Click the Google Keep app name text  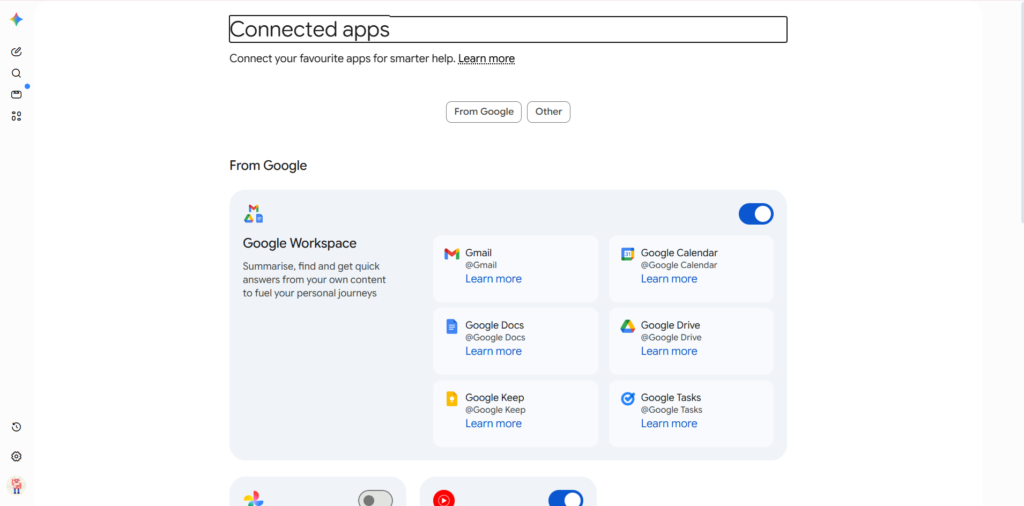click(x=494, y=398)
